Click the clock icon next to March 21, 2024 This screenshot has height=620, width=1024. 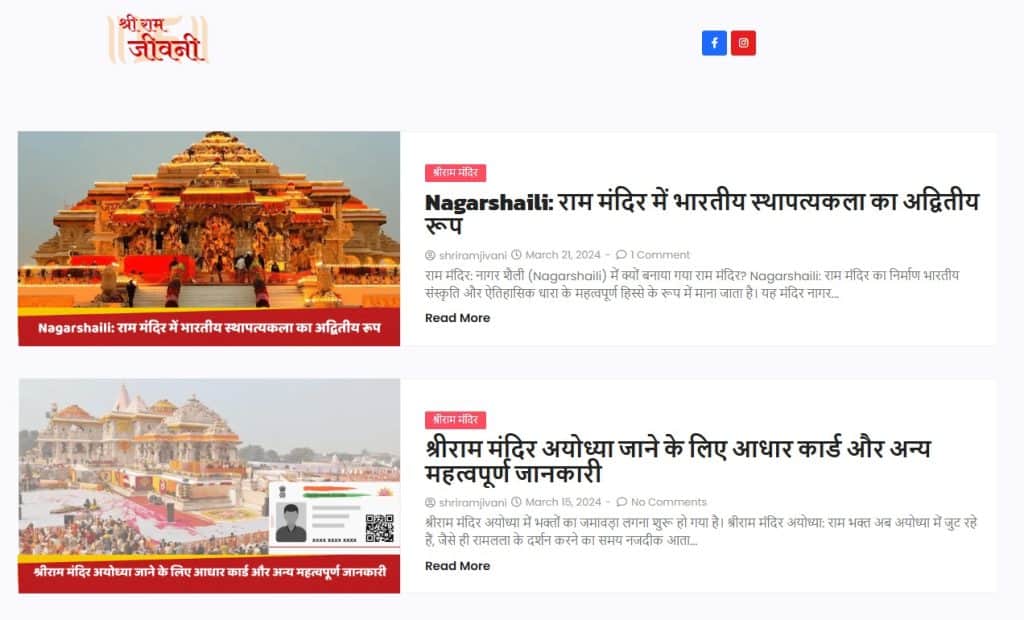(516, 254)
